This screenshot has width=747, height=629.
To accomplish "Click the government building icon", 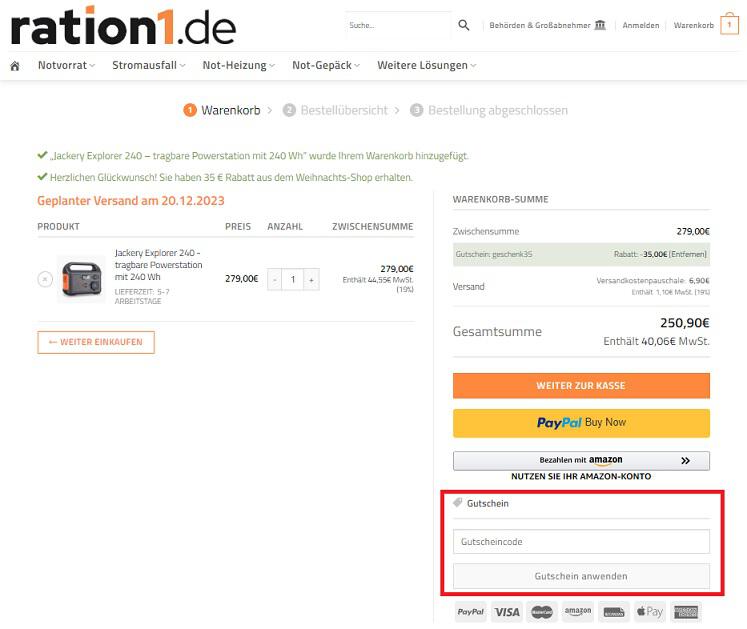I will pos(600,25).
